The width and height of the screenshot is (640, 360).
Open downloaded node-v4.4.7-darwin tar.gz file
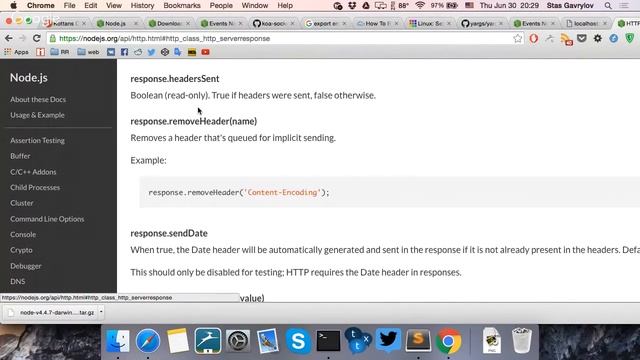click(x=51, y=312)
